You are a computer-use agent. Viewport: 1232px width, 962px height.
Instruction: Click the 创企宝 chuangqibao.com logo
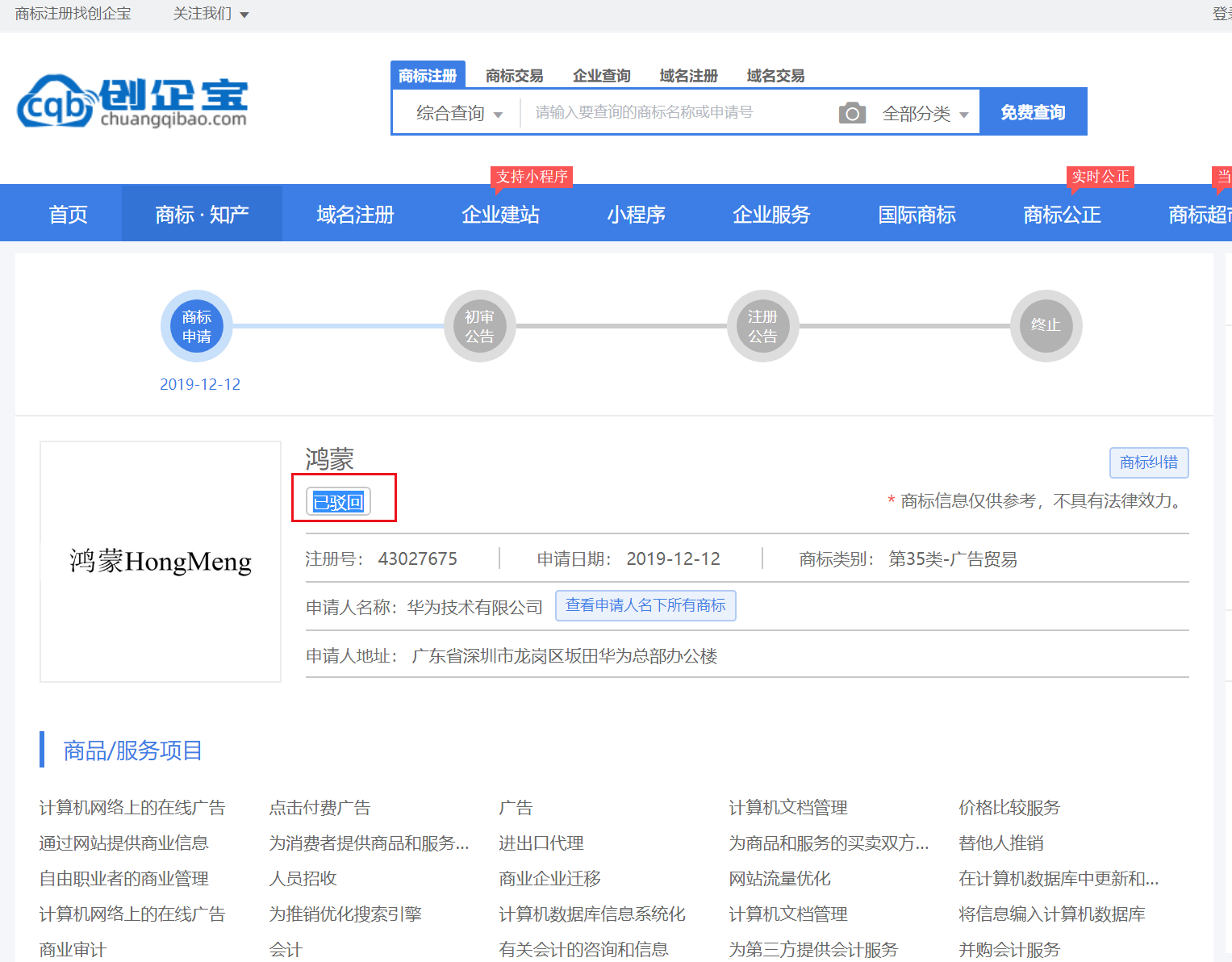pyautogui.click(x=132, y=102)
